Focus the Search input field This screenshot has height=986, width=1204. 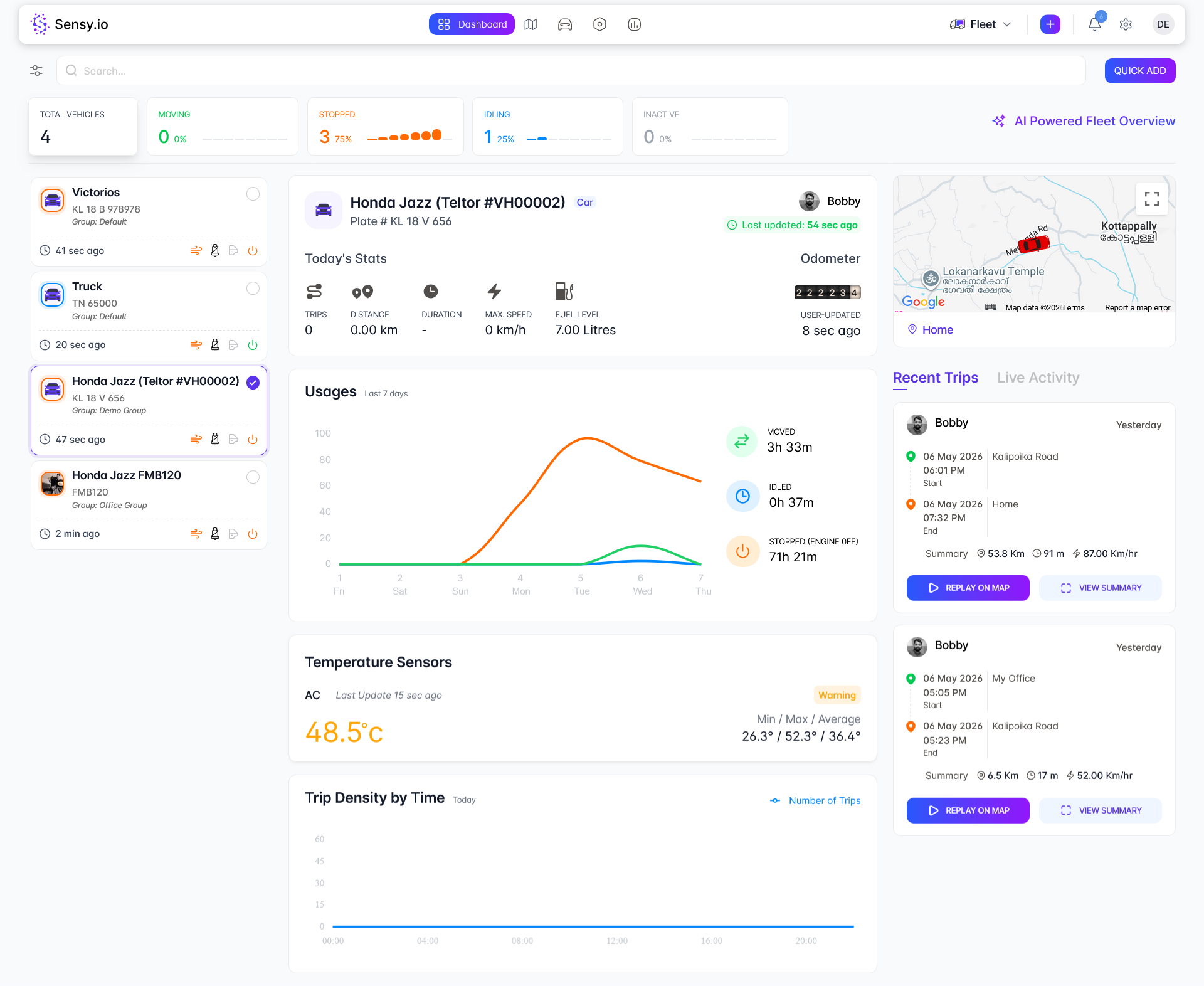click(571, 71)
